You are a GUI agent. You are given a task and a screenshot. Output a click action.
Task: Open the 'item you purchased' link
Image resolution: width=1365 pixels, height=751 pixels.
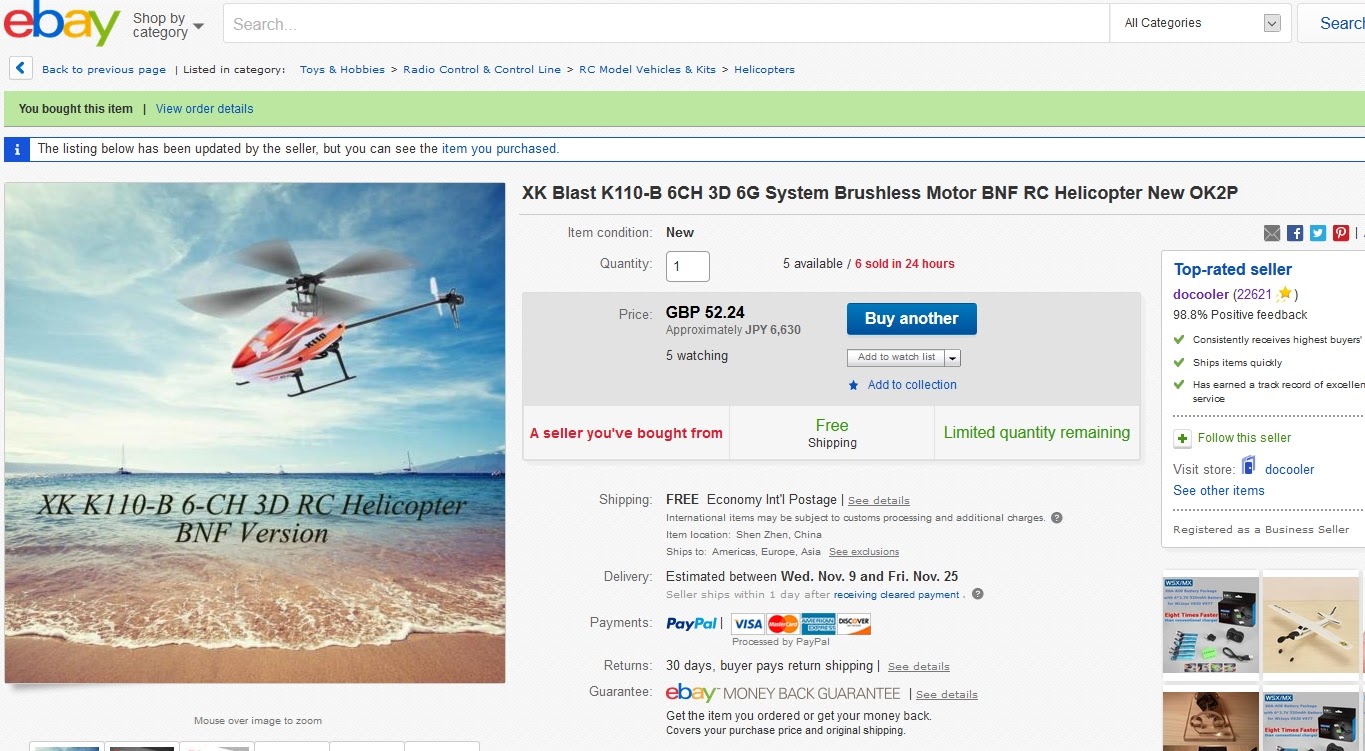click(499, 149)
